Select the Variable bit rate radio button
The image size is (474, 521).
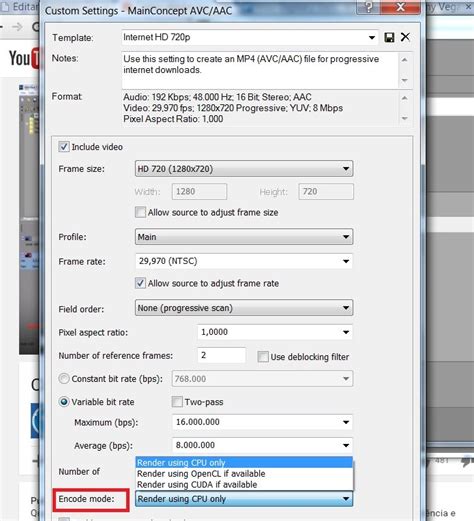pos(64,402)
